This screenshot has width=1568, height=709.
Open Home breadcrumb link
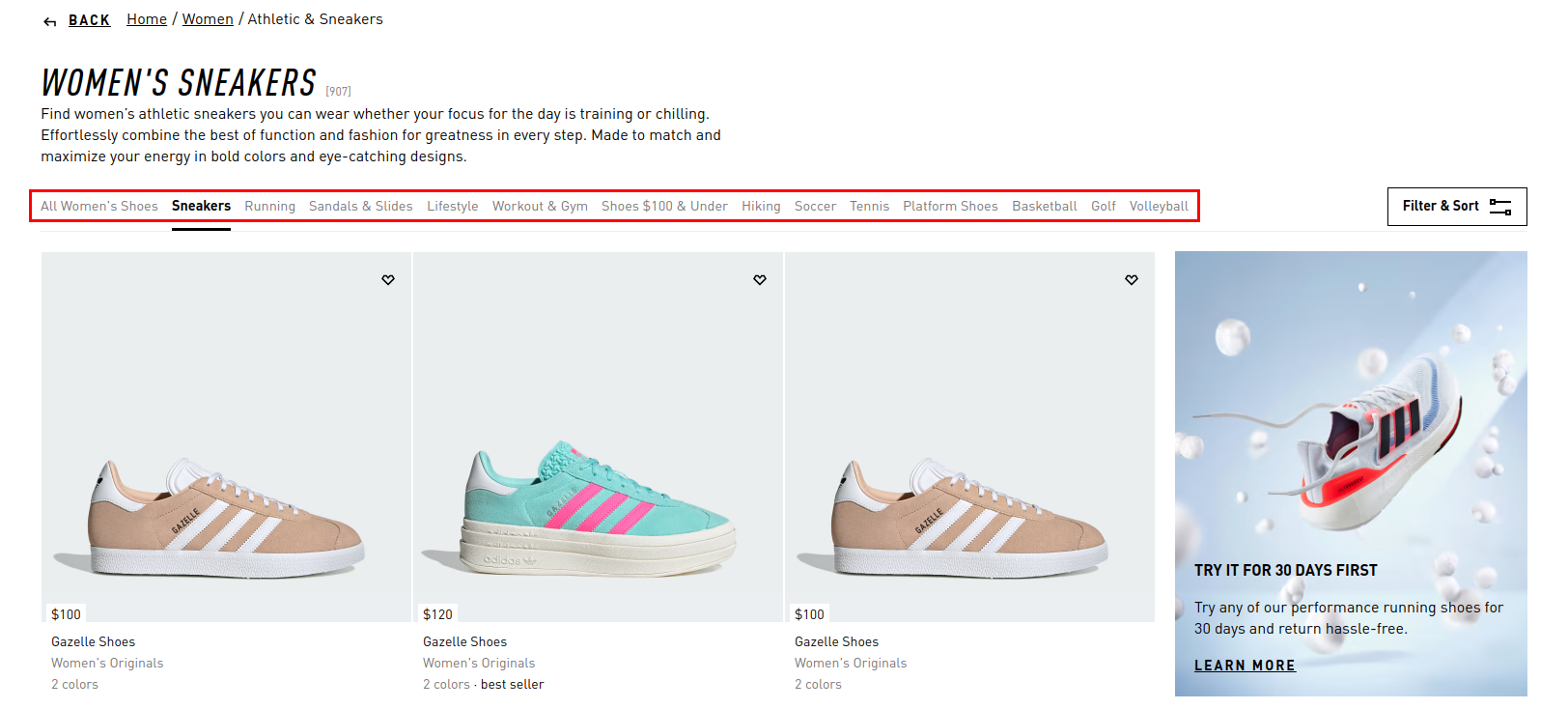point(147,19)
